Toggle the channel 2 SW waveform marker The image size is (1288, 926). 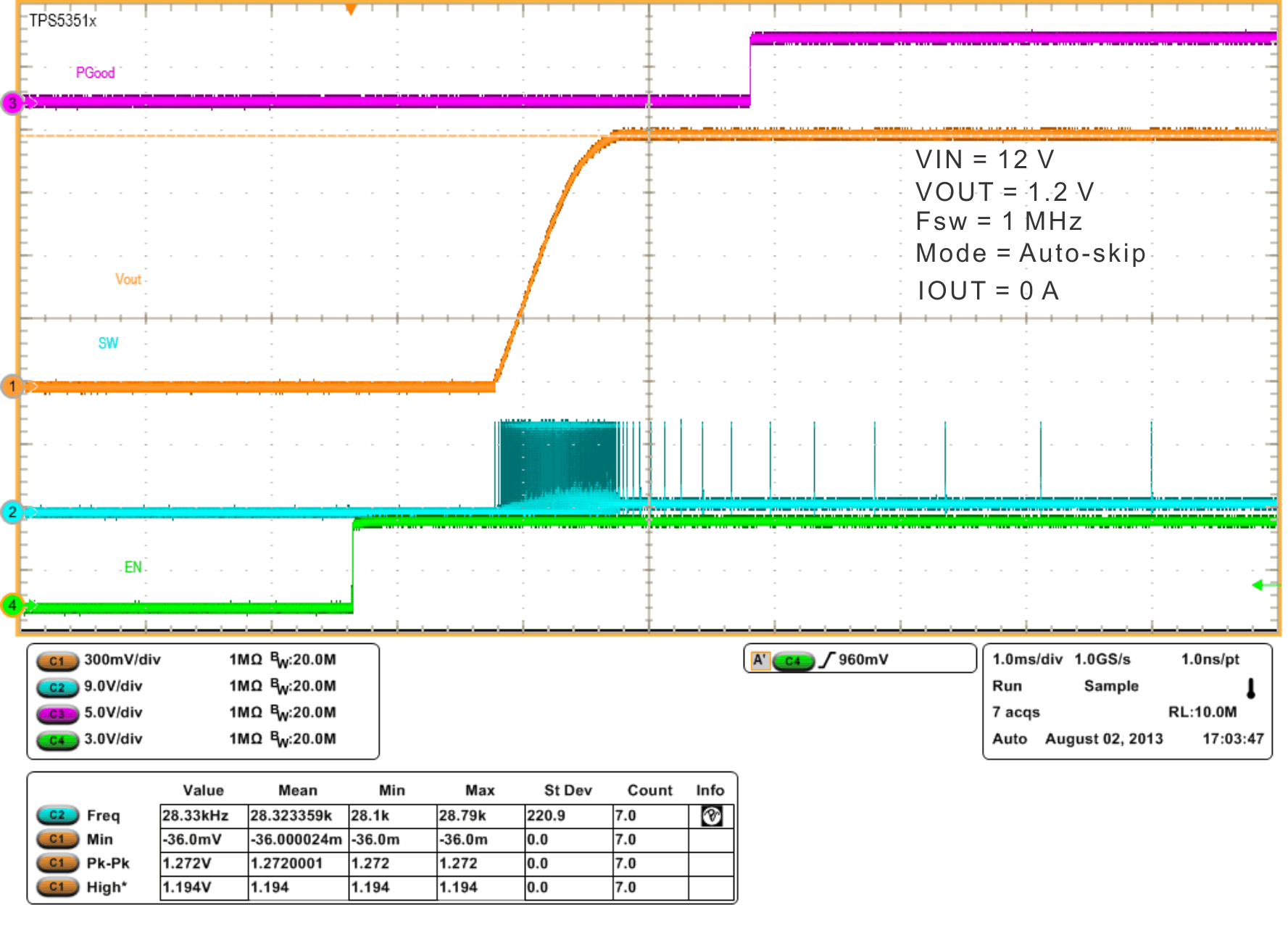(12, 511)
